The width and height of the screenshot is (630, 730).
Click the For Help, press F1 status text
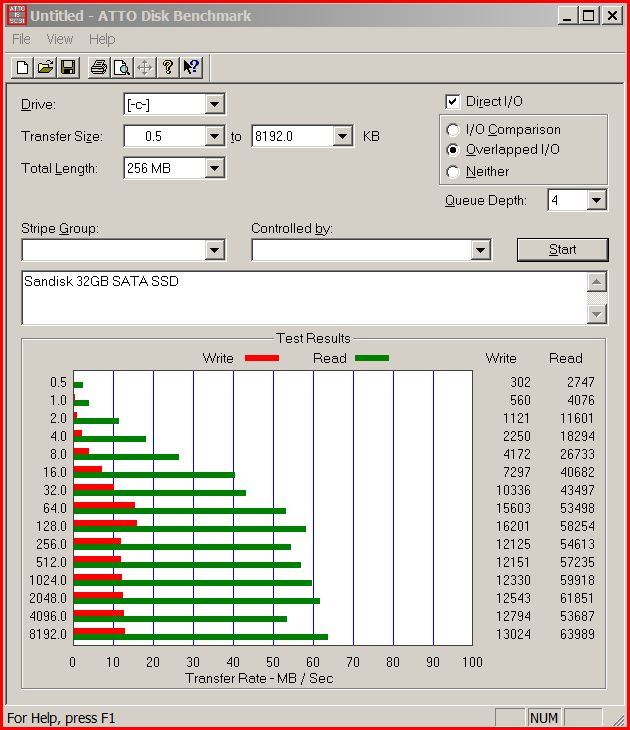coord(61,718)
